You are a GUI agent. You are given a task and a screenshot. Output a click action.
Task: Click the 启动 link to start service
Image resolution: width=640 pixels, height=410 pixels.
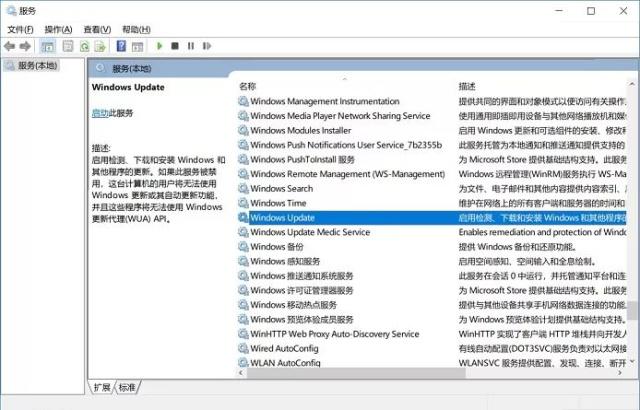(x=99, y=113)
